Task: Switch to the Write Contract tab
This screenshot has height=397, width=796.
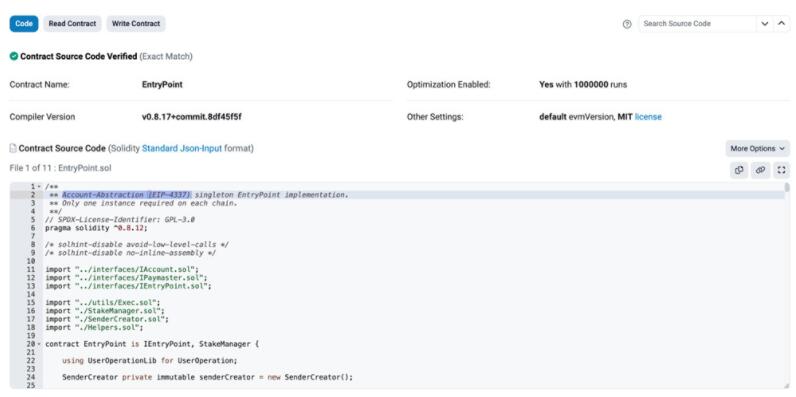Action: coord(136,23)
